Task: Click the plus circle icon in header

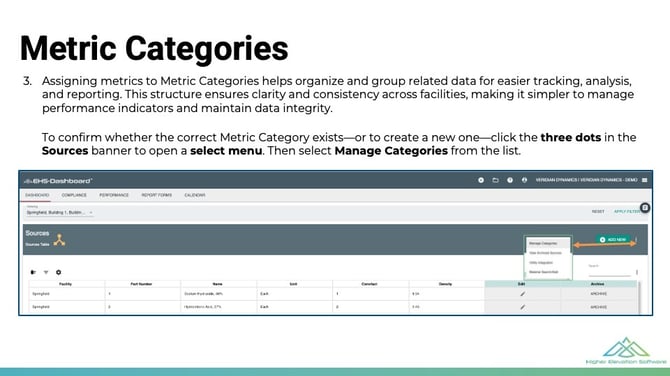Action: point(481,180)
